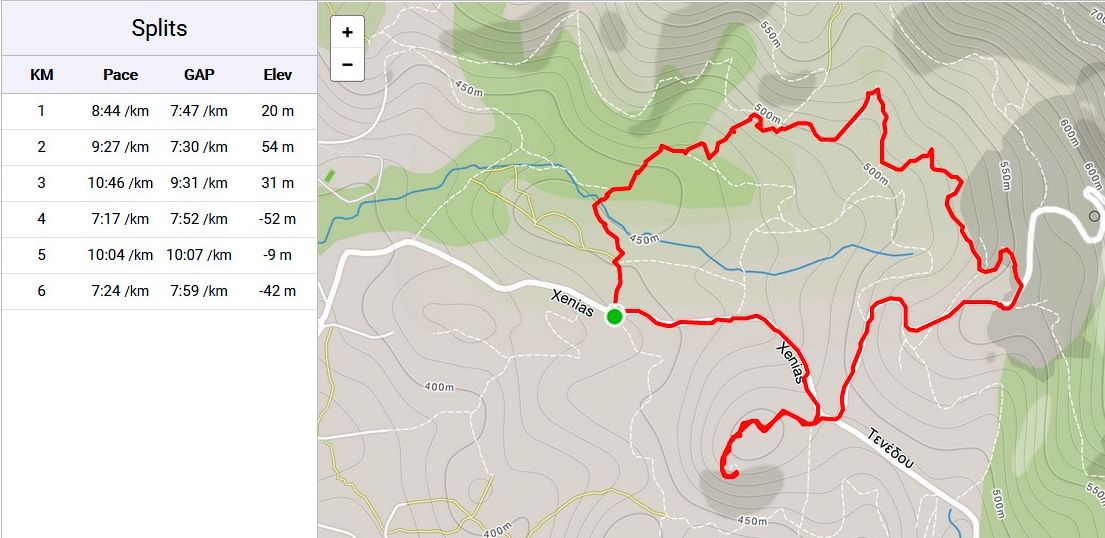Image resolution: width=1105 pixels, height=538 pixels.
Task: Select the kilometer 6 split row
Action: pos(159,291)
